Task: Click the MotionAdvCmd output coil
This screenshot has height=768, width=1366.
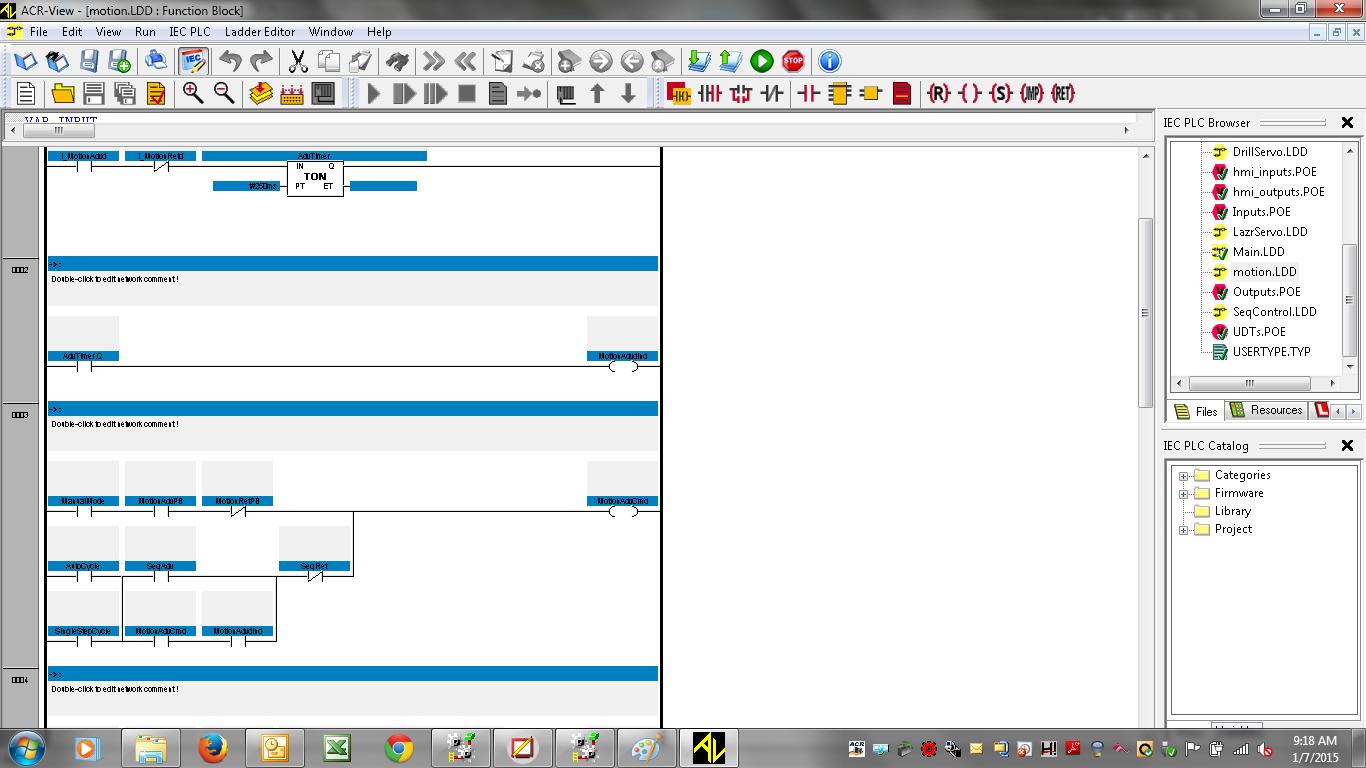Action: [623, 511]
